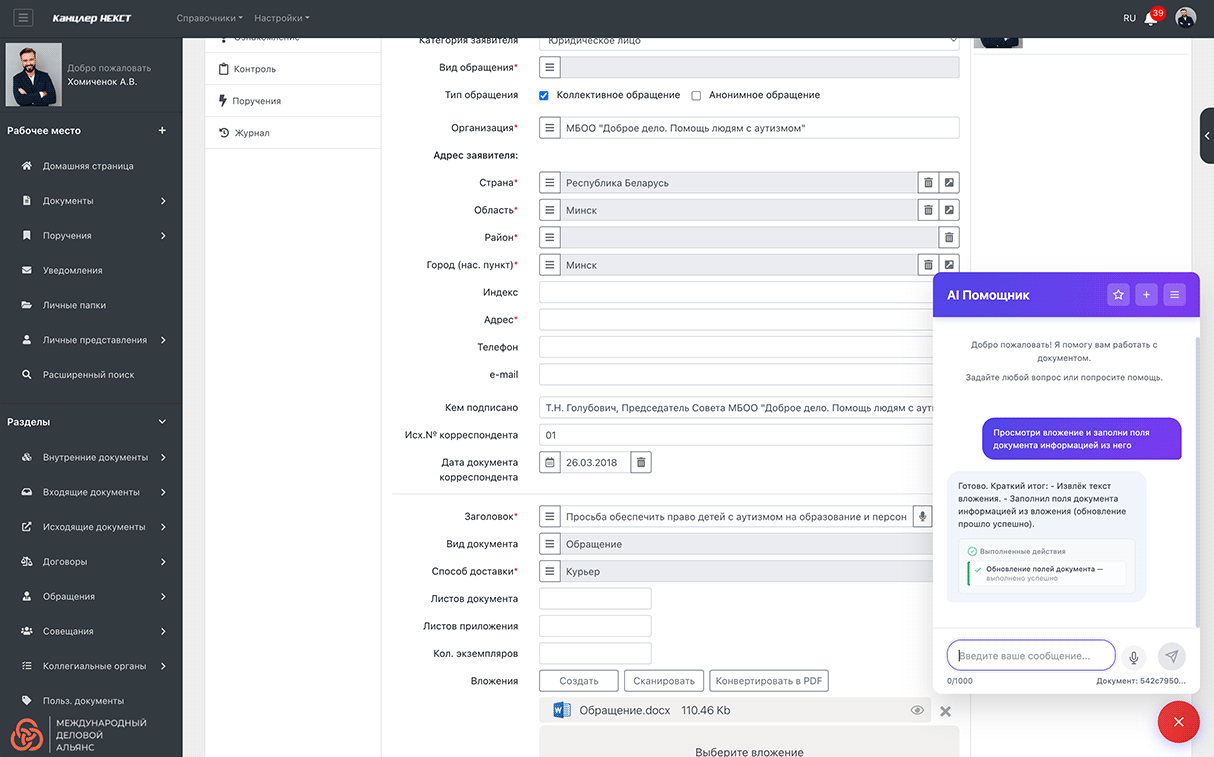Screen dimensions: 1214x757
Task: Click the Конвертировать в PDF button
Action: [x=769, y=681]
